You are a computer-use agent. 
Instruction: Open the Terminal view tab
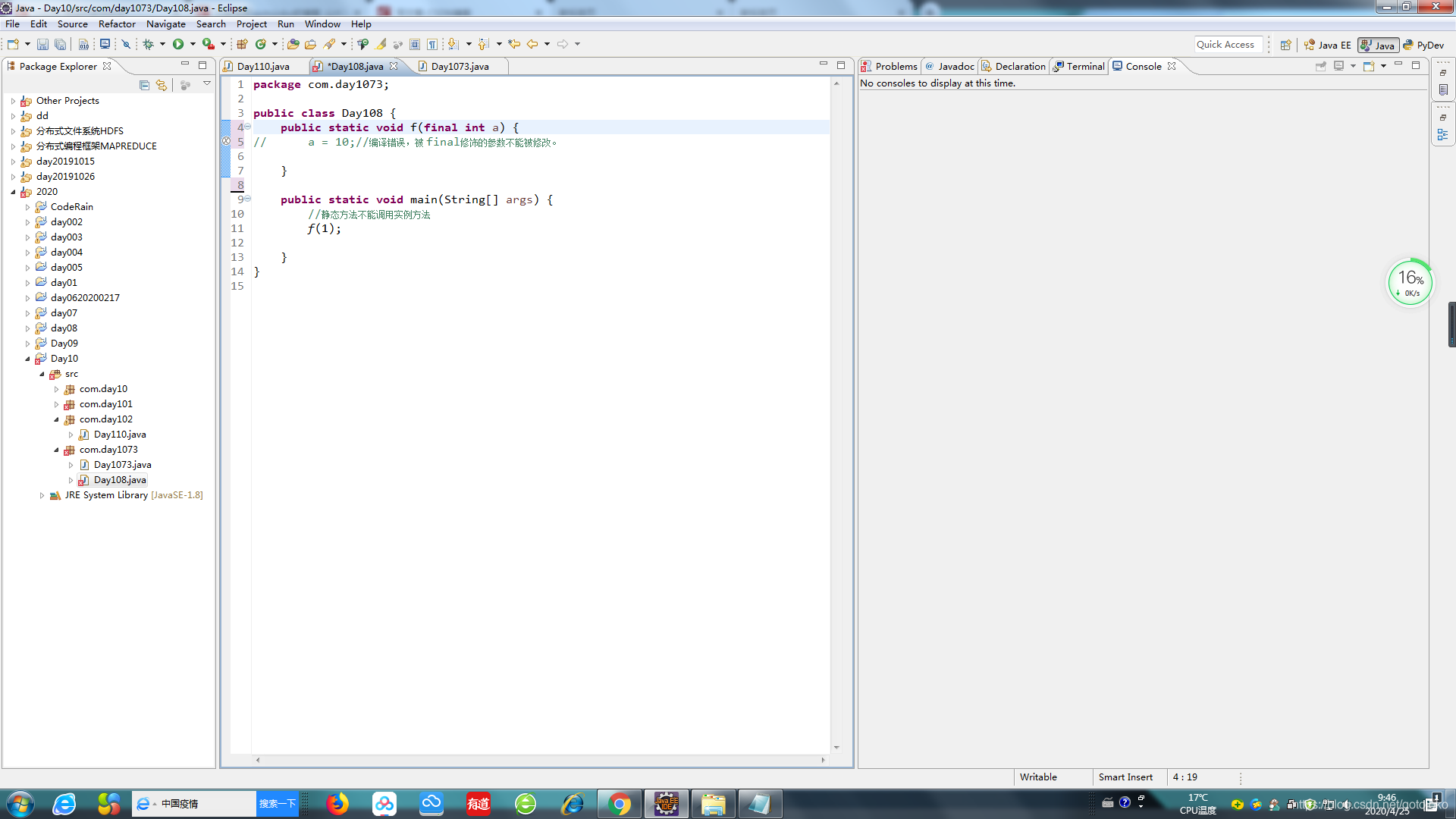tap(1079, 66)
